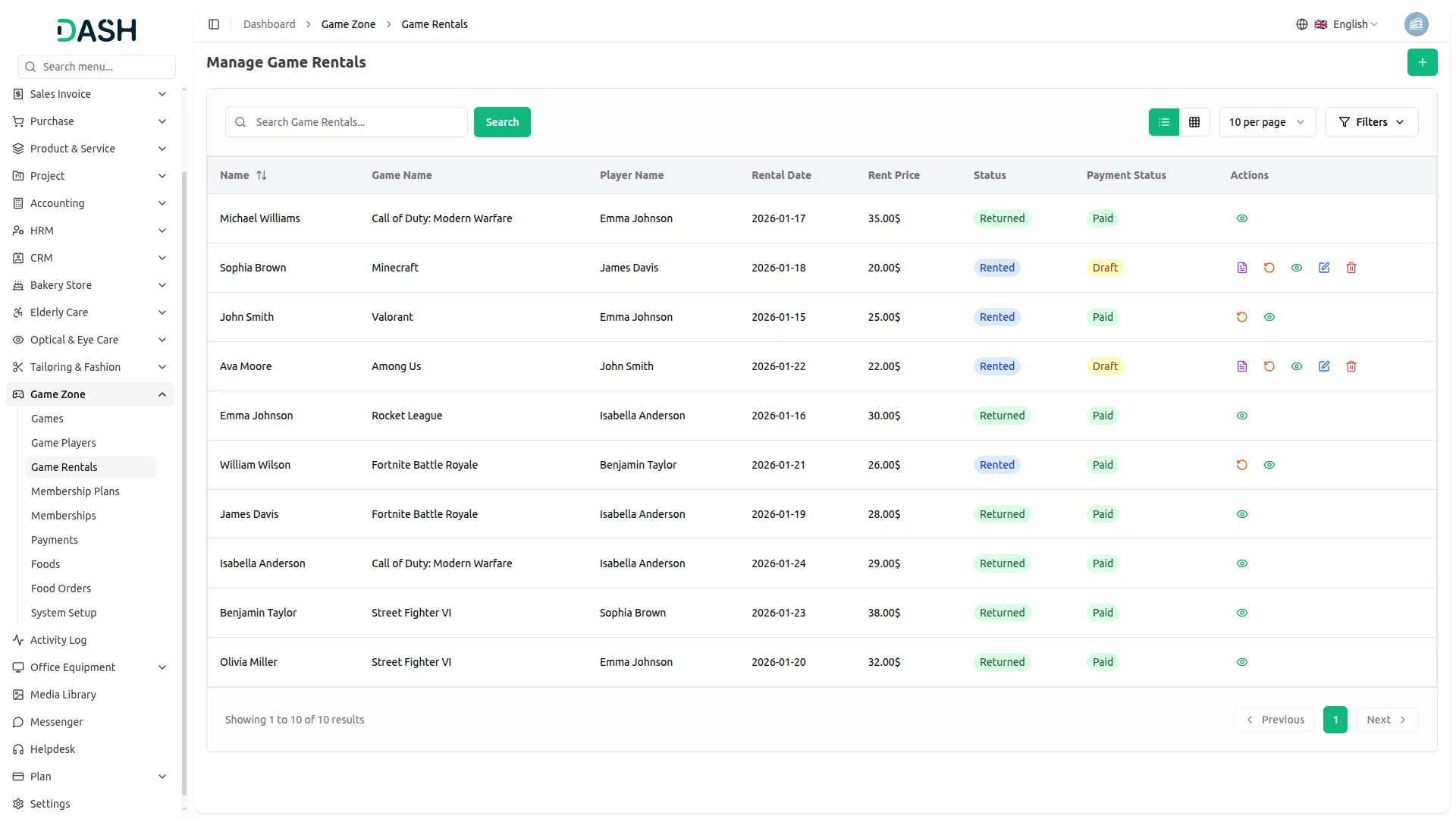Click the Search Game Rentals field
The width and height of the screenshot is (1456, 819).
pyautogui.click(x=347, y=122)
